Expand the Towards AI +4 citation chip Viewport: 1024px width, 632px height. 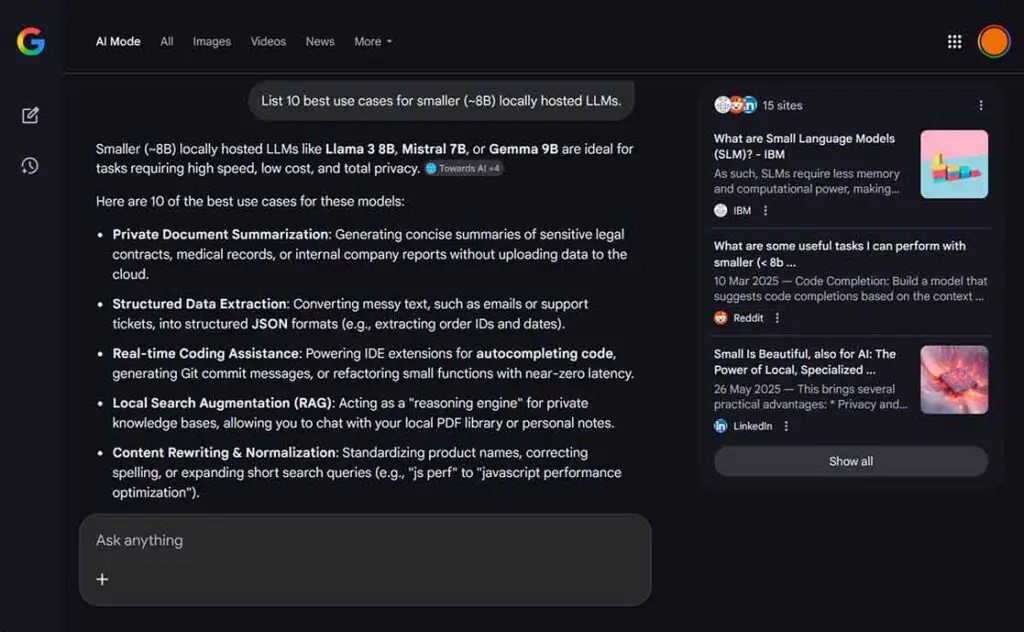click(463, 168)
